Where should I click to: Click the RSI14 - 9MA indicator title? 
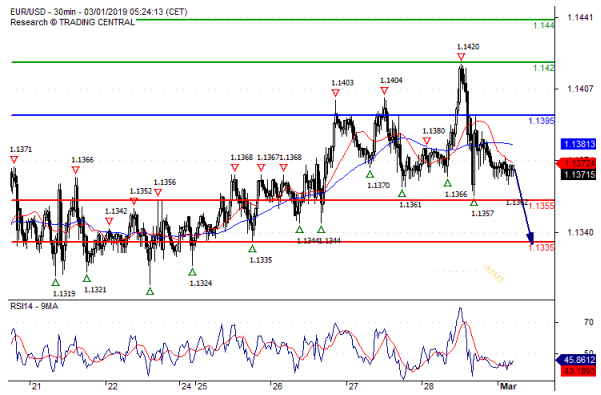34,306
